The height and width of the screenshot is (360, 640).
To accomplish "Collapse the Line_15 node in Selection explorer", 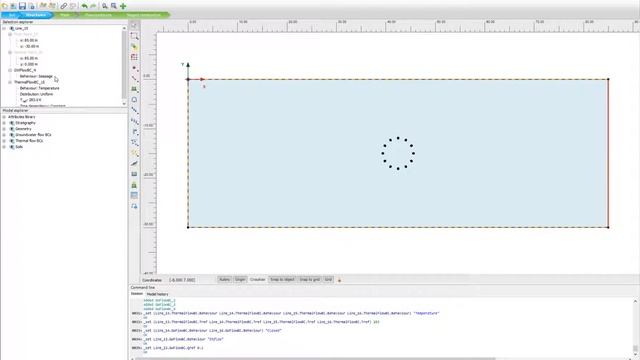I will (x=4, y=29).
